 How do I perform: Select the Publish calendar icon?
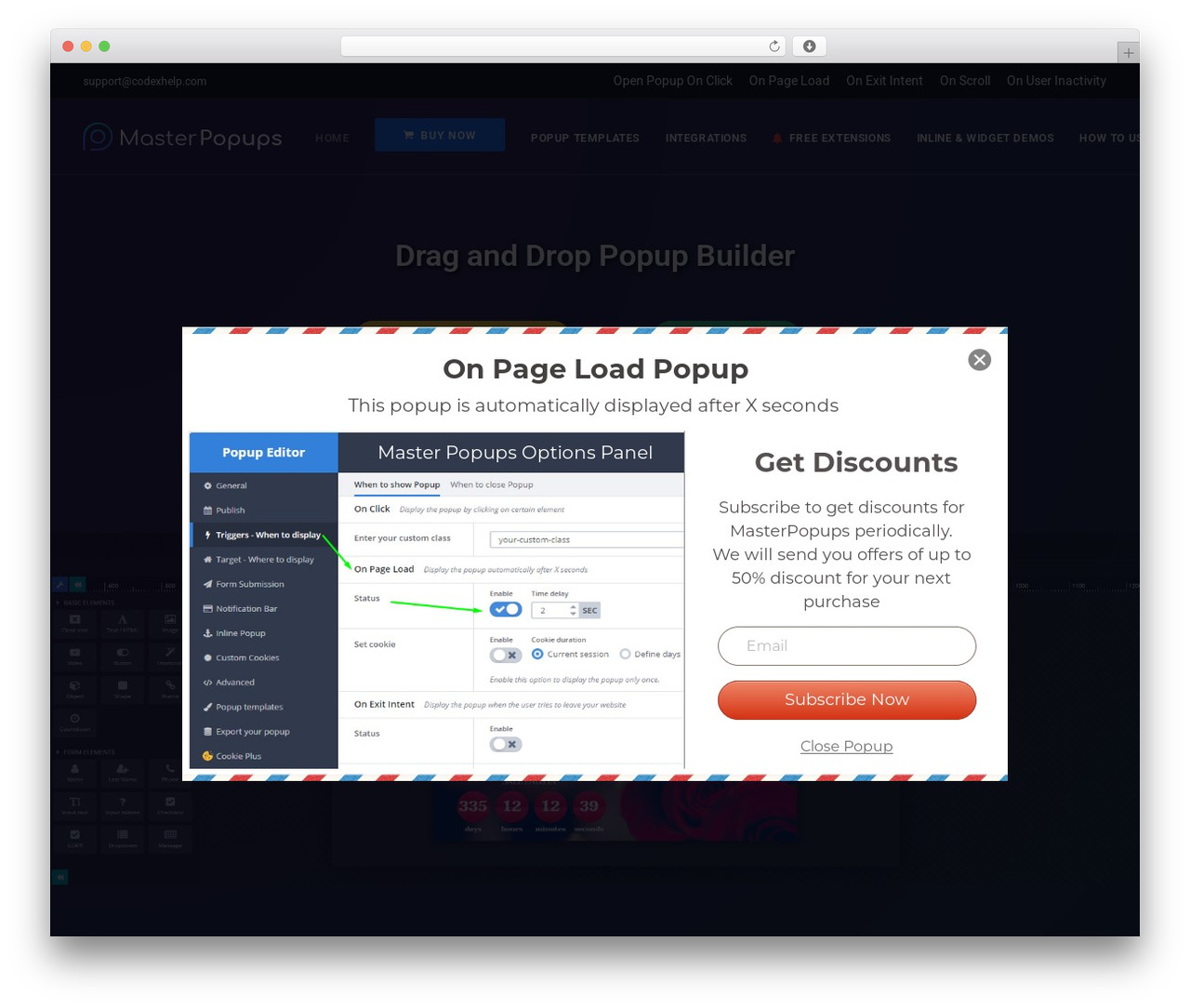[207, 511]
